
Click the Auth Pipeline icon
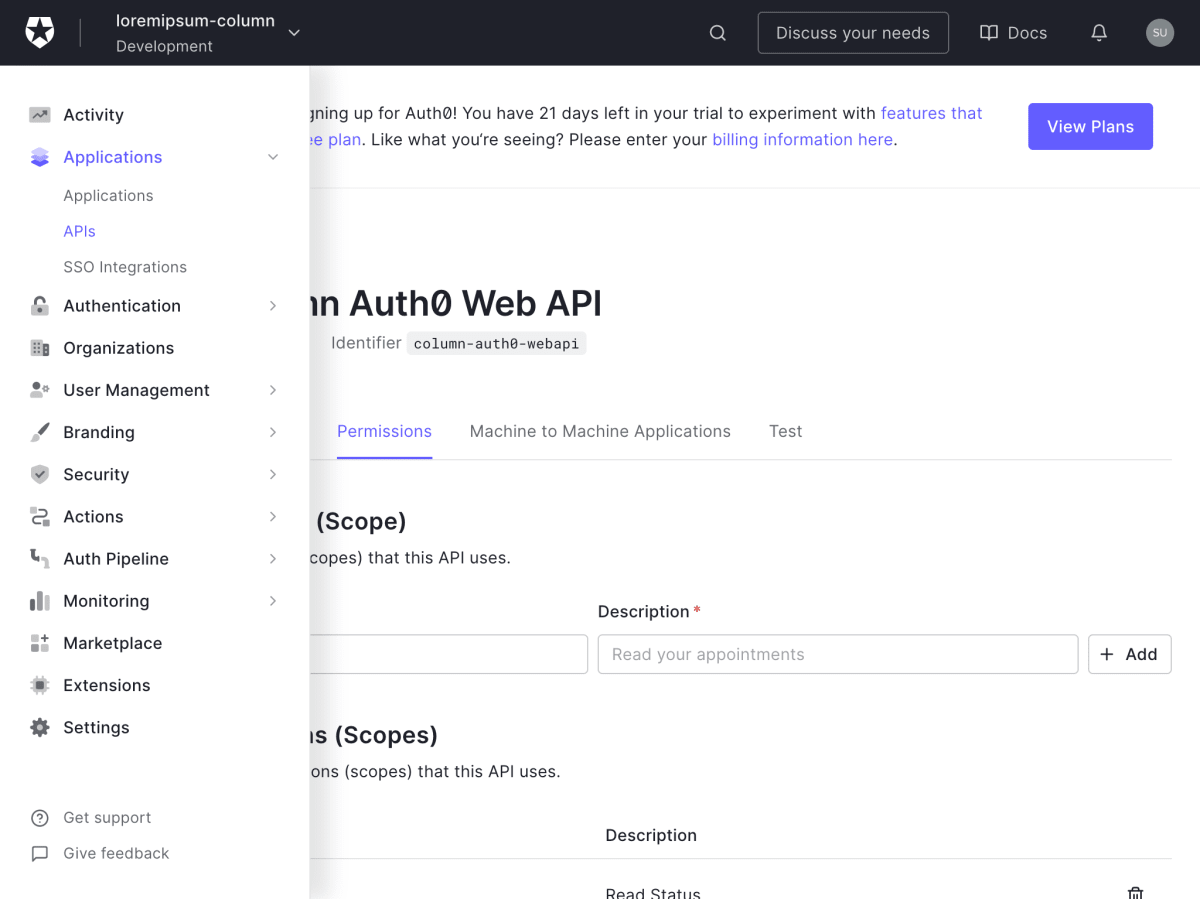click(40, 558)
